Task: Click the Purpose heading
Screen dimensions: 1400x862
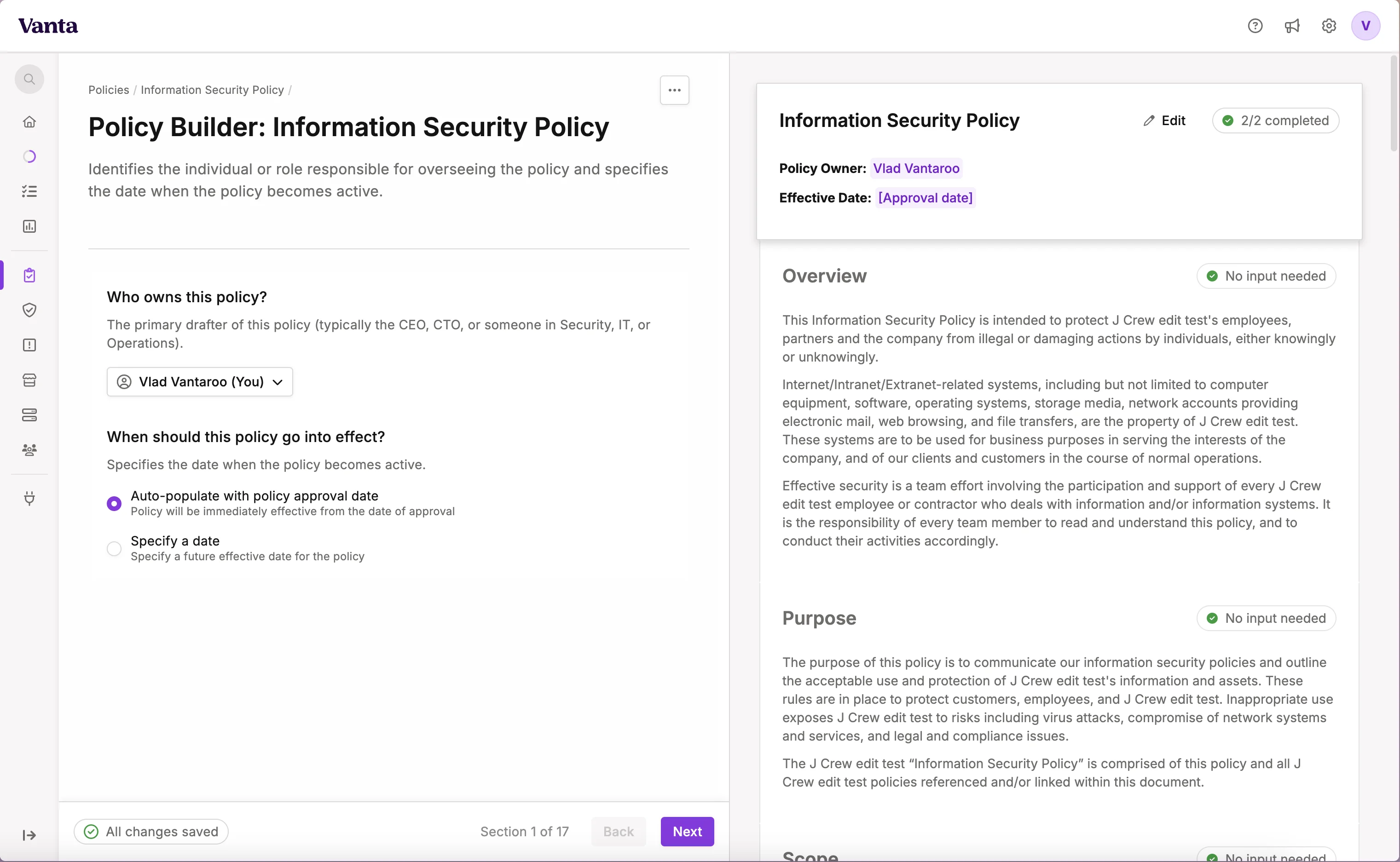Action: 819,619
